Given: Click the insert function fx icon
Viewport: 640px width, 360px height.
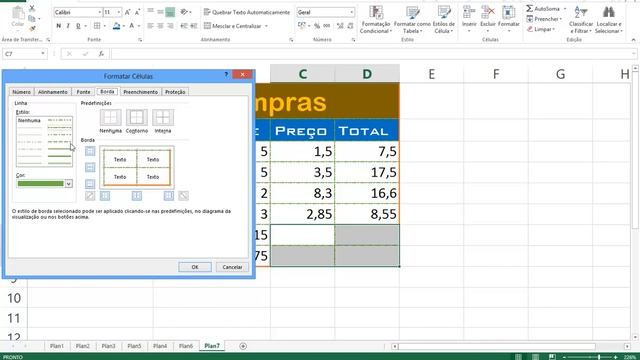Looking at the screenshot, I should pyautogui.click(x=101, y=54).
